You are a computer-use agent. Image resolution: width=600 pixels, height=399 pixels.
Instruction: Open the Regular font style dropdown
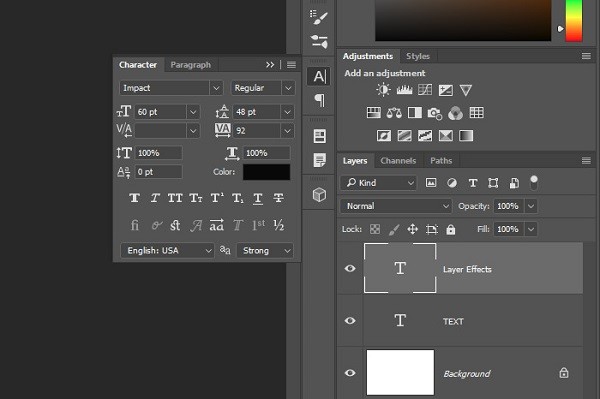click(288, 88)
